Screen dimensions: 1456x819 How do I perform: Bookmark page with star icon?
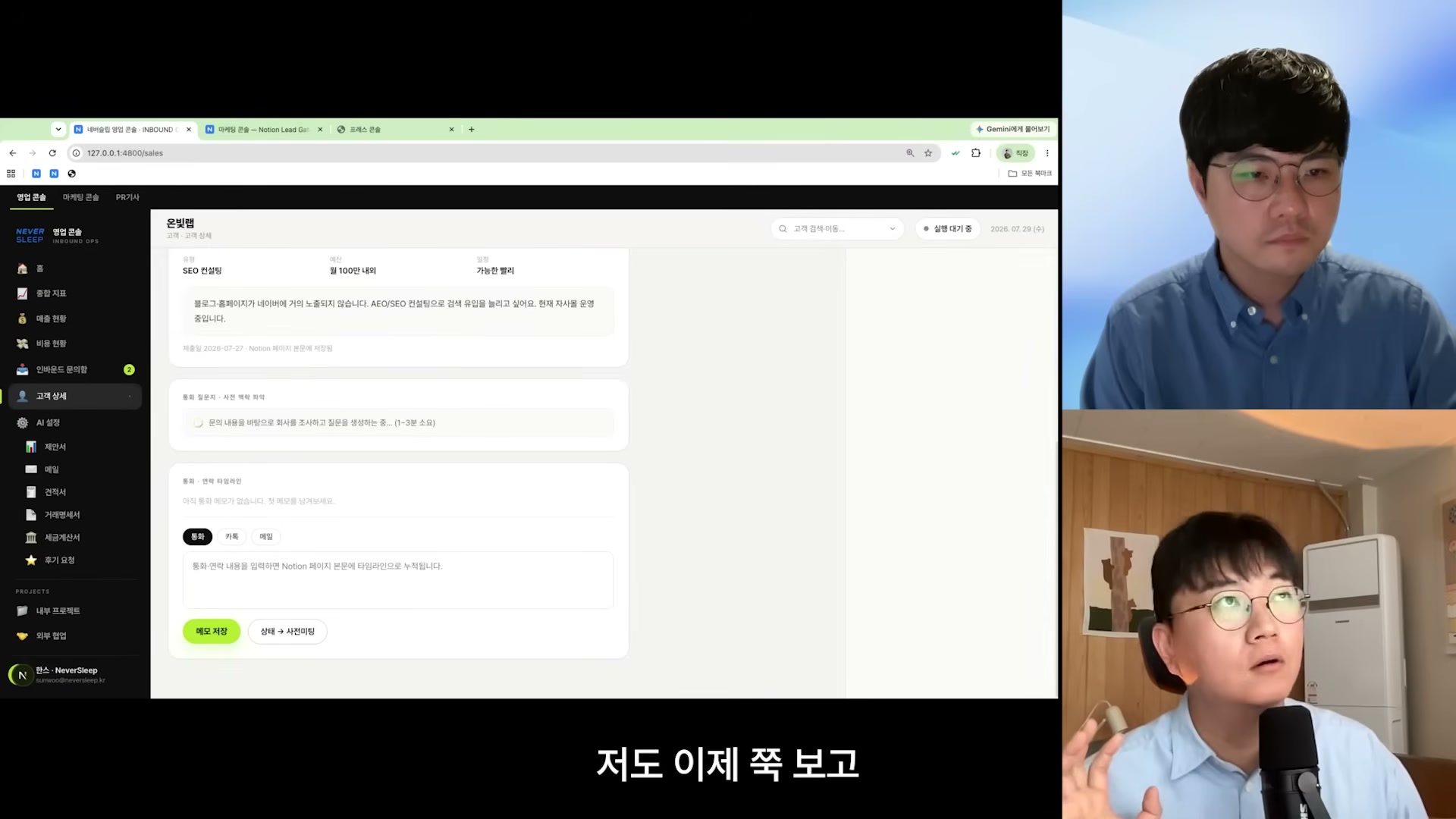tap(928, 153)
